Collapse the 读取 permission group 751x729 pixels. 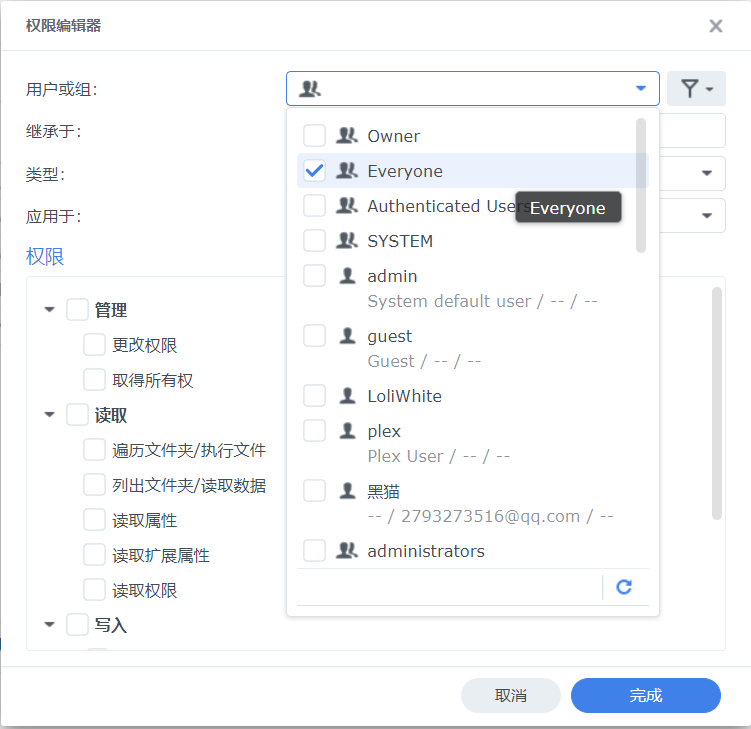tap(50, 415)
